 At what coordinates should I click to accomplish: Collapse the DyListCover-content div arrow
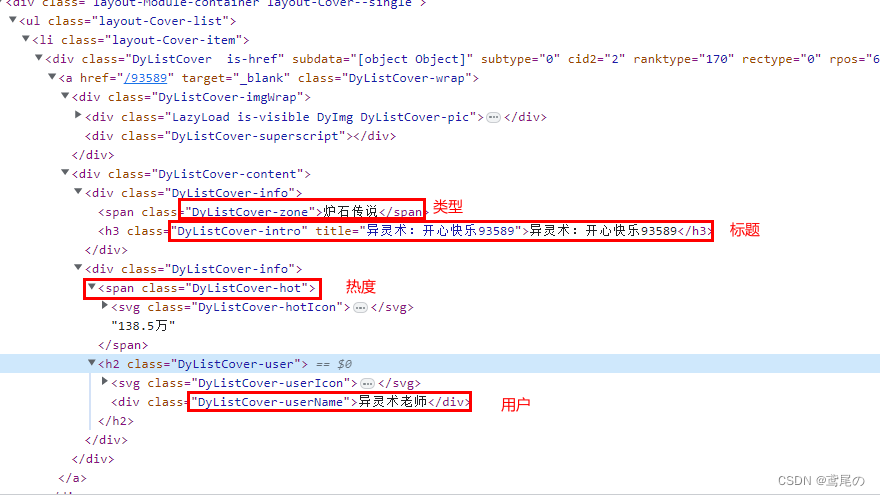click(x=65, y=173)
